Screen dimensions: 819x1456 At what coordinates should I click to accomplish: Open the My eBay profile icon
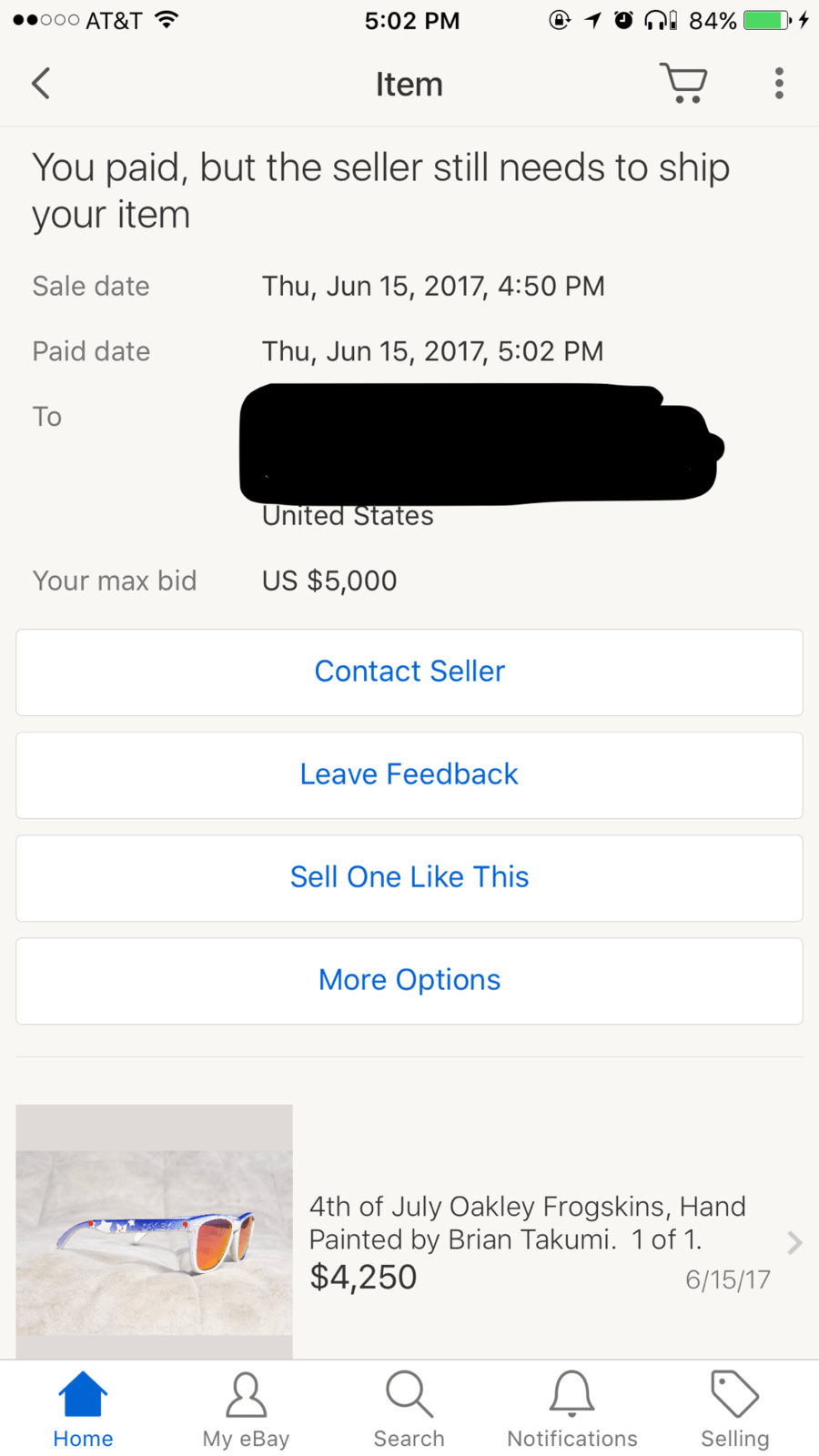tap(246, 1395)
